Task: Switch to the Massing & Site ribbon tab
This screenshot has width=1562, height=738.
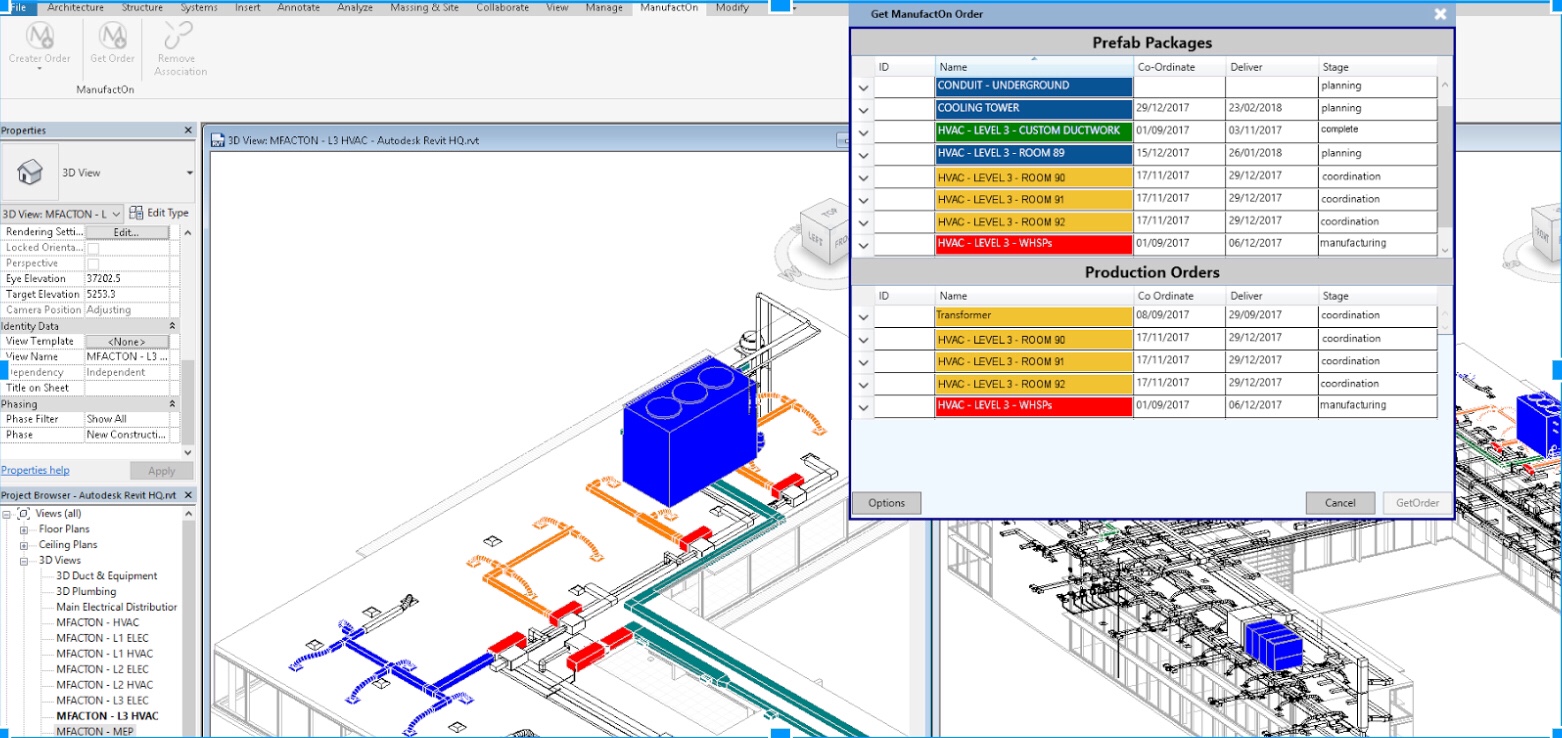Action: [423, 7]
